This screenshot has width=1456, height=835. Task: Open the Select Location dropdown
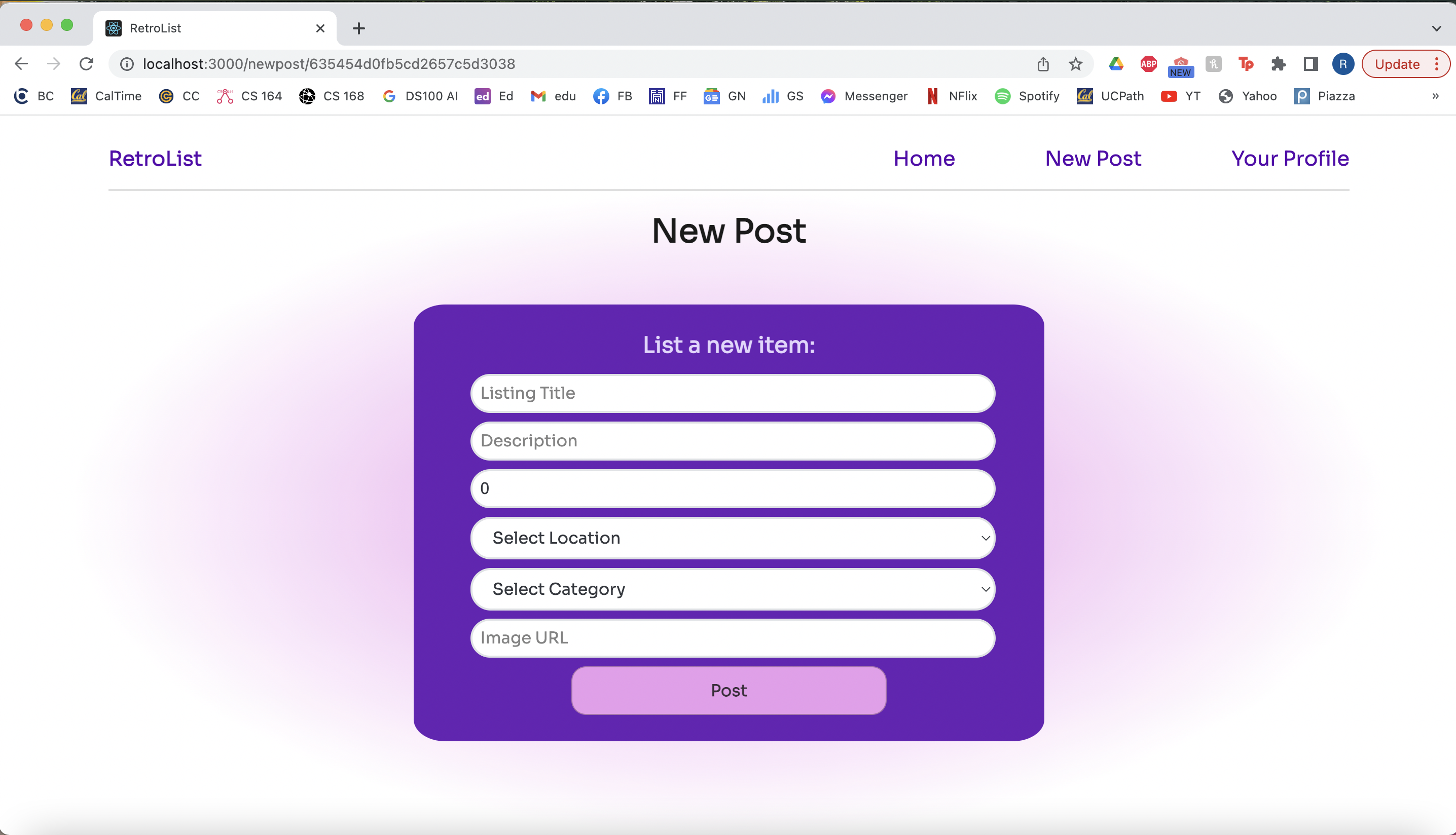click(x=732, y=538)
